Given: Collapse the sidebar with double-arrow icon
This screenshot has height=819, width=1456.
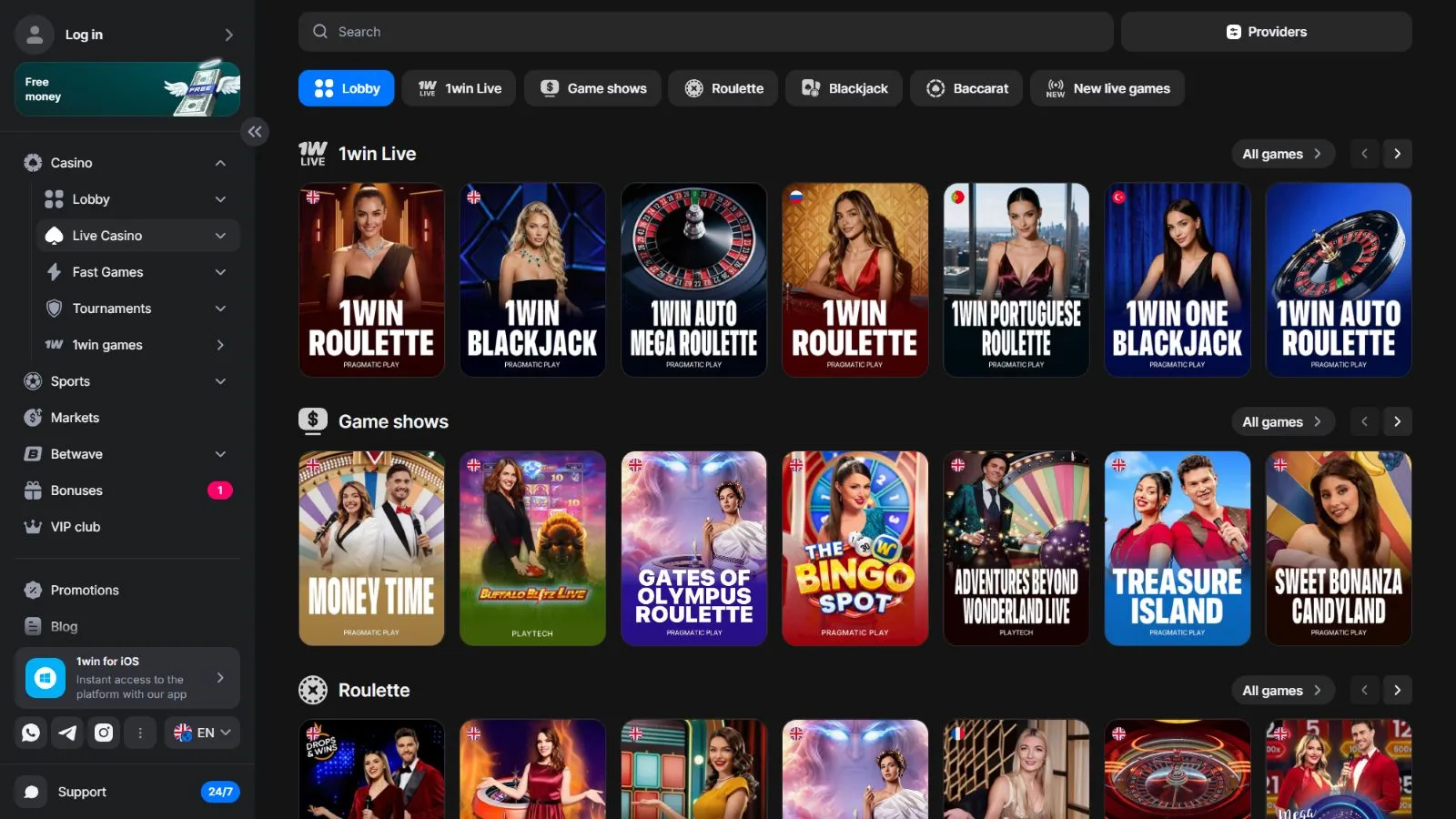Looking at the screenshot, I should pyautogui.click(x=255, y=132).
